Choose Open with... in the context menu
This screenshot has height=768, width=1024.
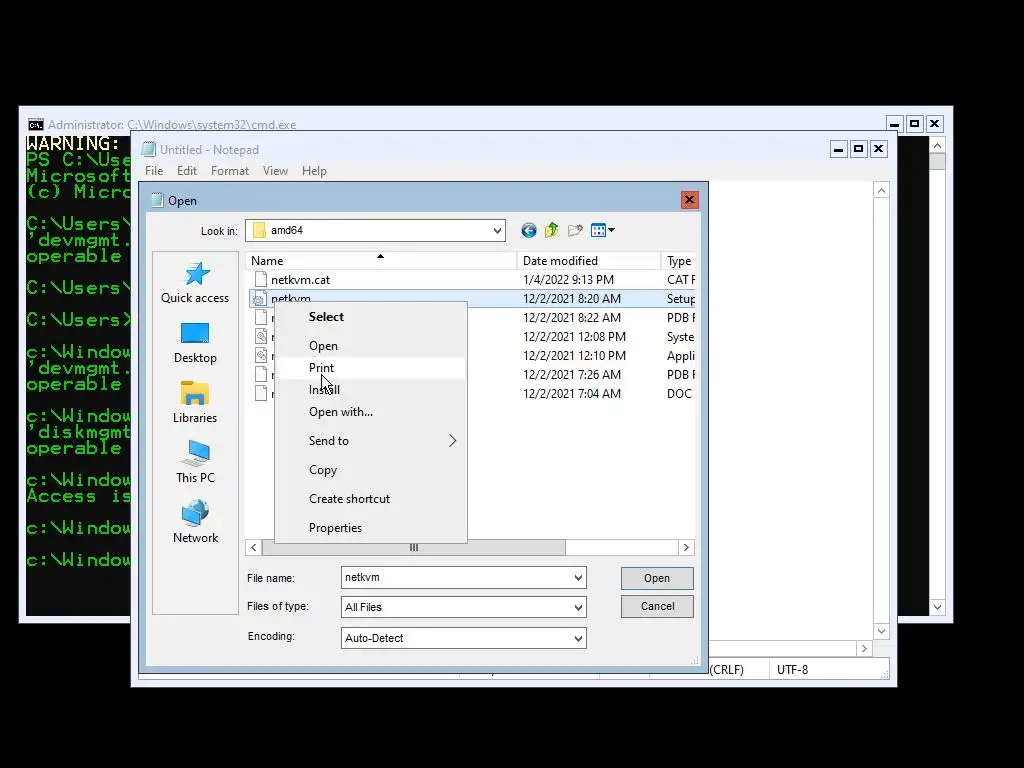[x=370, y=412]
